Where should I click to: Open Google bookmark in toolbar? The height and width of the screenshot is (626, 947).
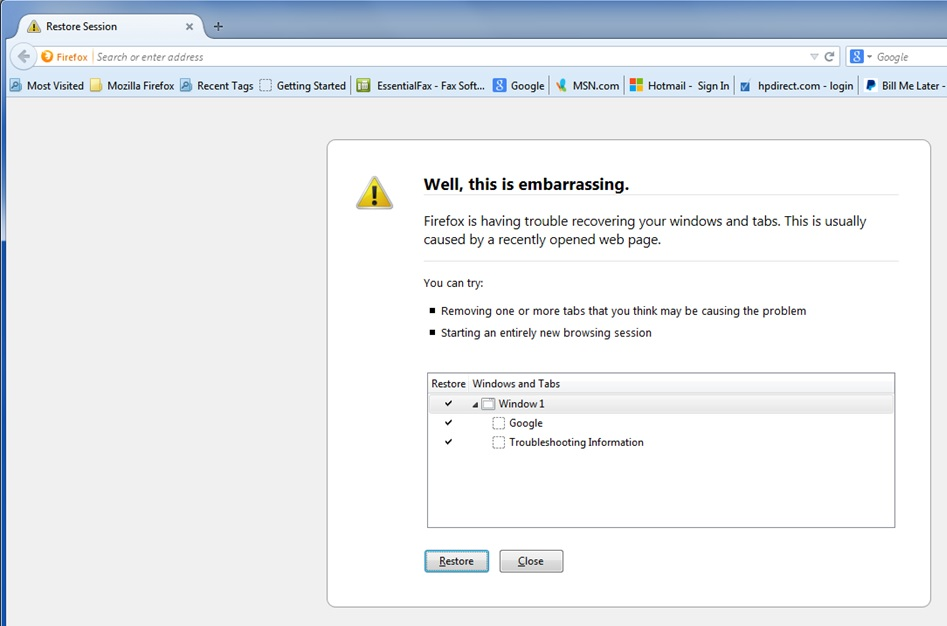coord(519,86)
